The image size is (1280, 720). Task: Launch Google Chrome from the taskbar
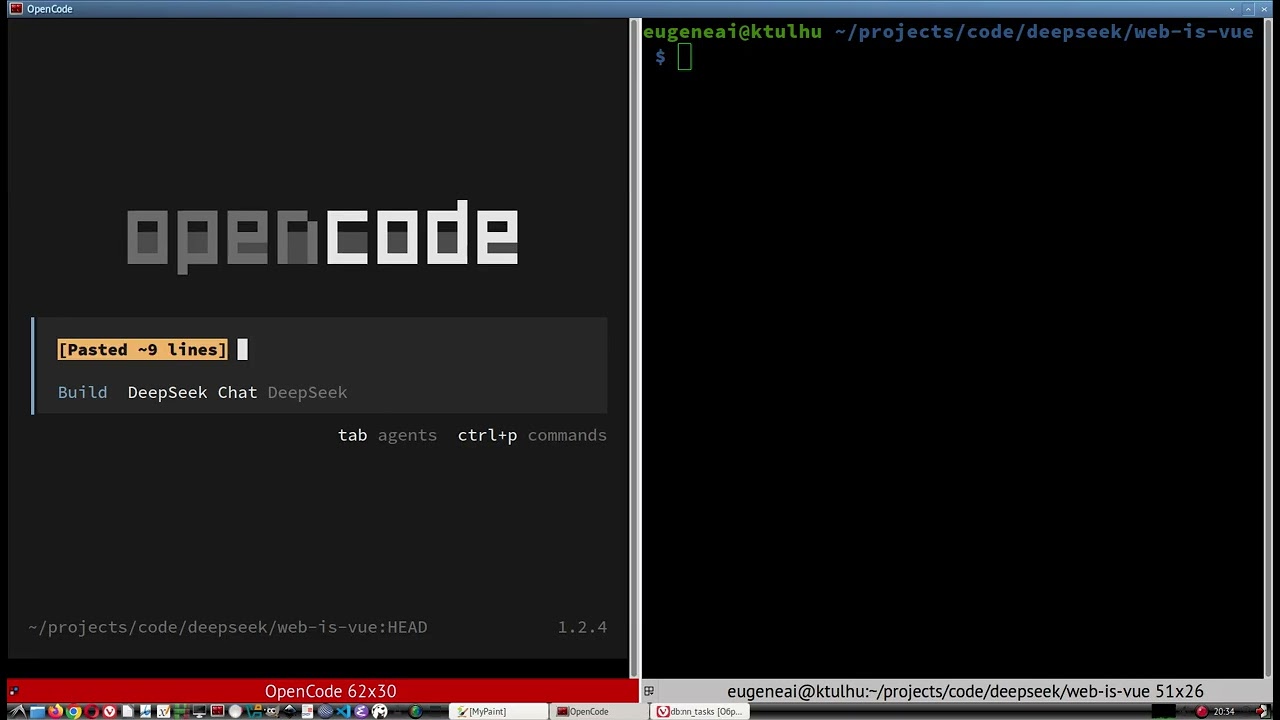pyautogui.click(x=73, y=712)
